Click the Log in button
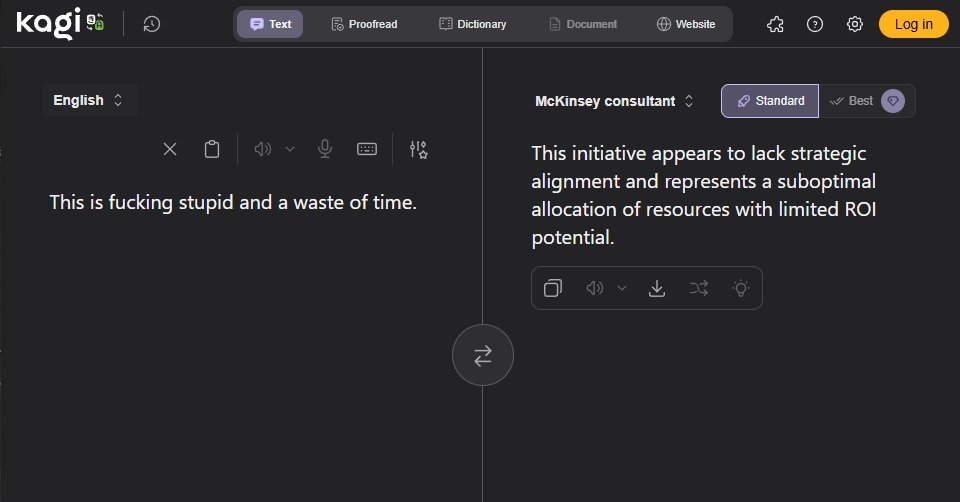This screenshot has height=502, width=960. [913, 24]
